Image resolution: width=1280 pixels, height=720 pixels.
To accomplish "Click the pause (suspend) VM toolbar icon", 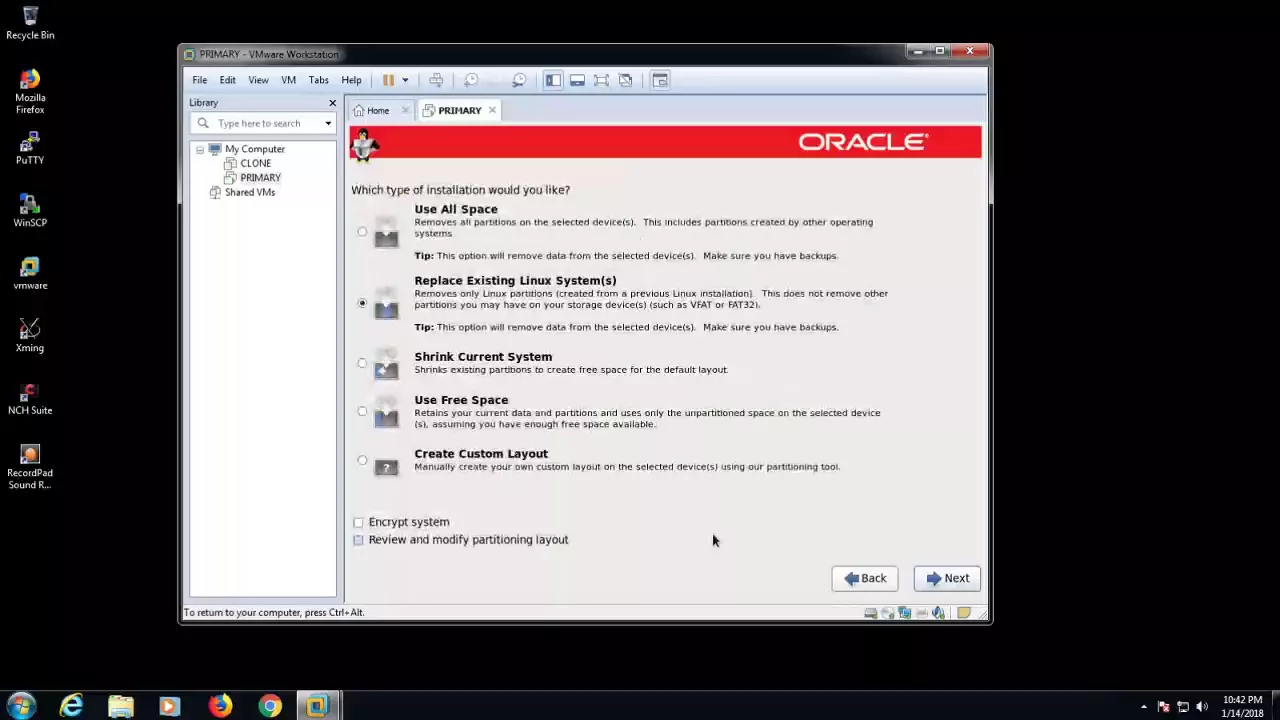I will coord(388,80).
